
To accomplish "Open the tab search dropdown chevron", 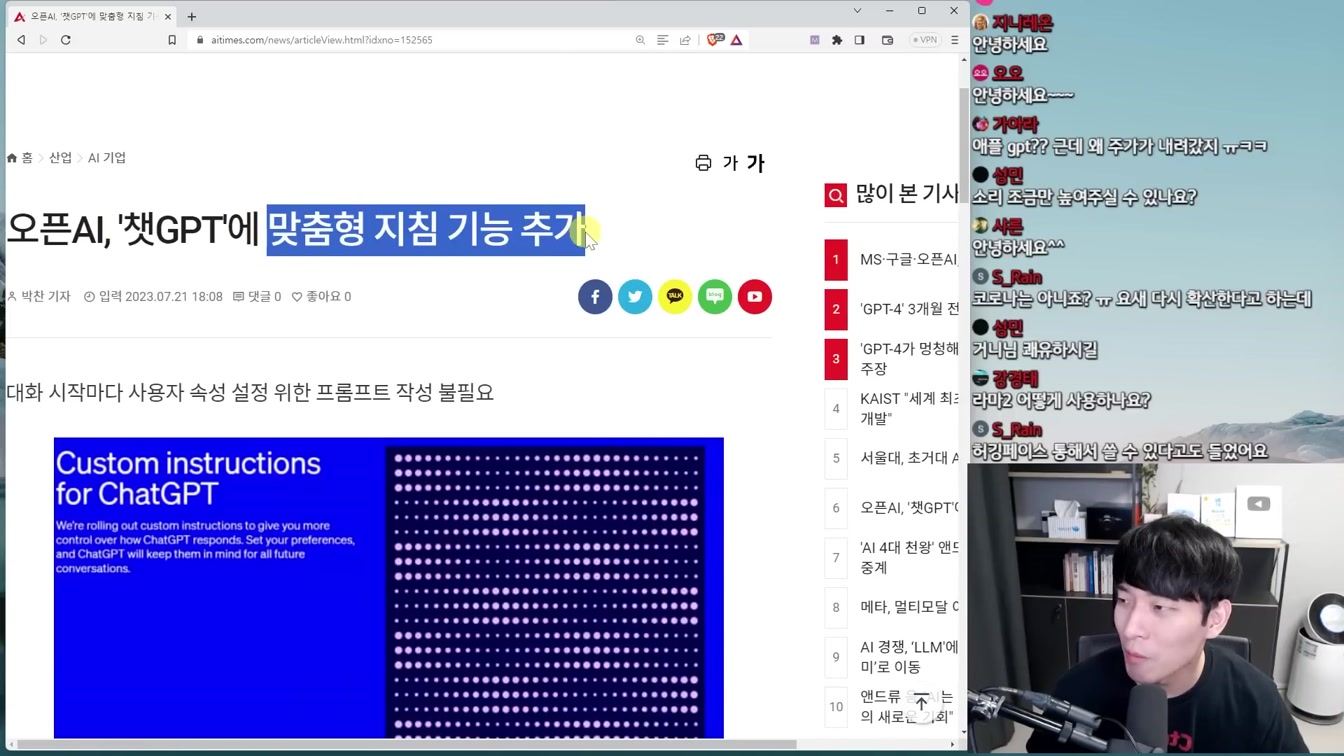I will [857, 11].
